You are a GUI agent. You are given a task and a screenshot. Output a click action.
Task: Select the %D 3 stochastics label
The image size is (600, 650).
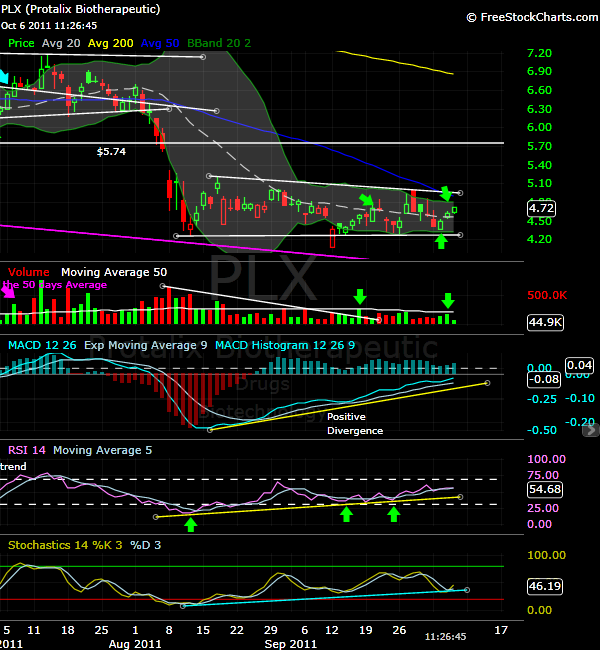146,545
